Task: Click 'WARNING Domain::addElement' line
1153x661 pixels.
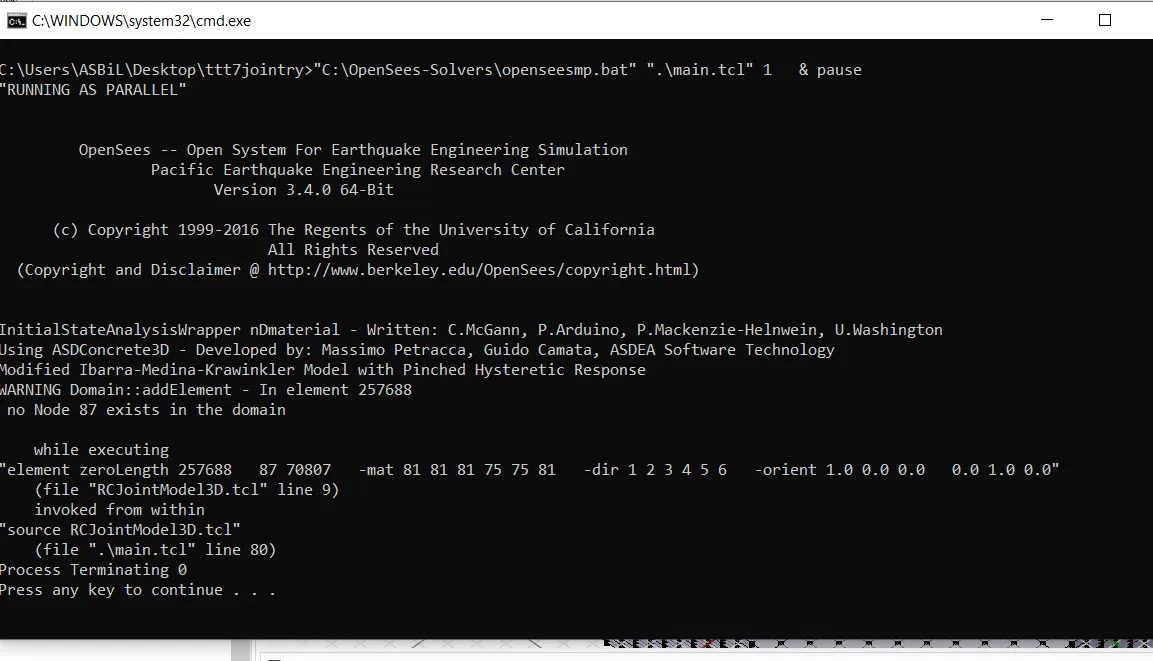Action: (x=206, y=390)
